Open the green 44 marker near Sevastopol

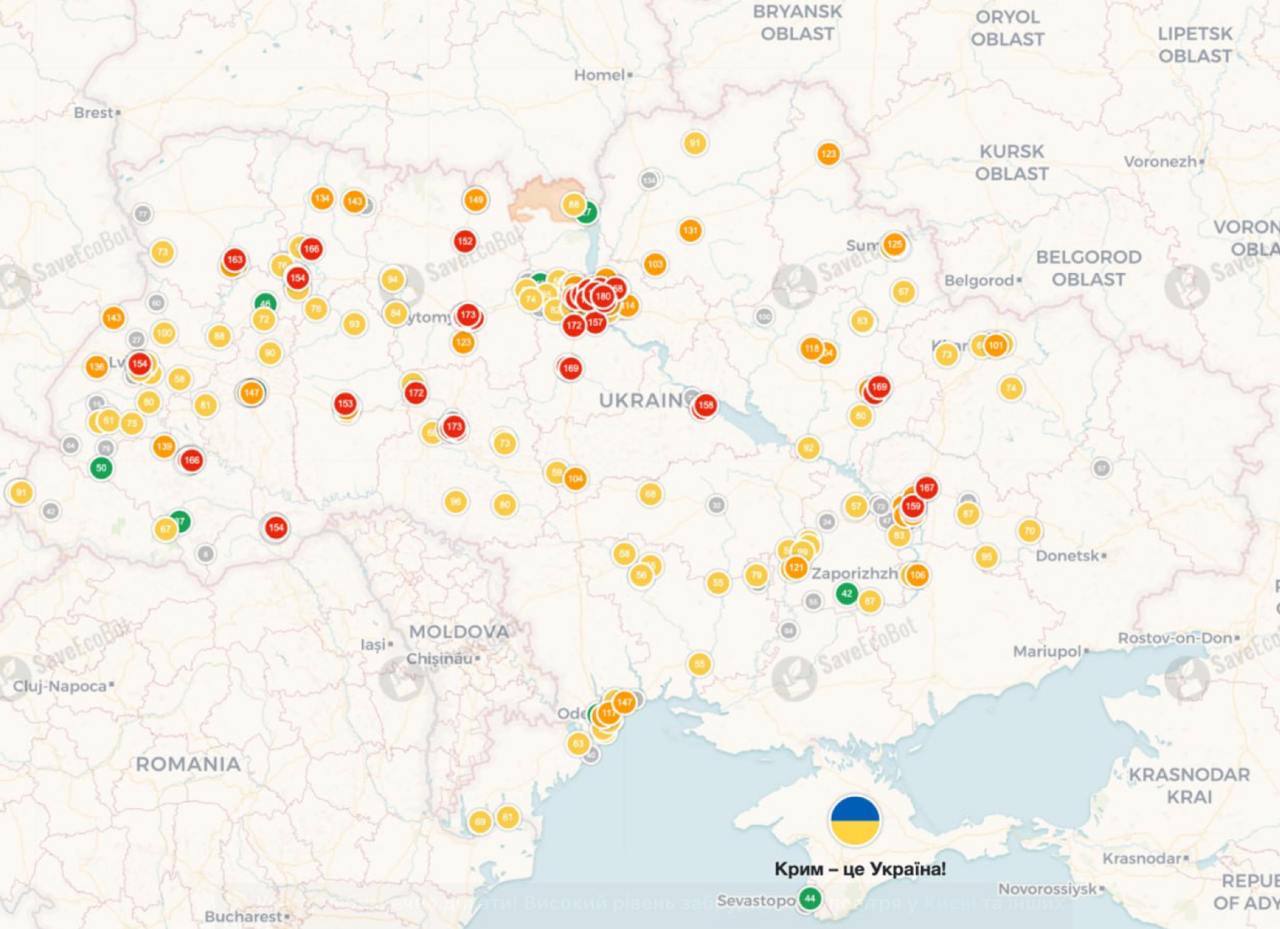(810, 898)
